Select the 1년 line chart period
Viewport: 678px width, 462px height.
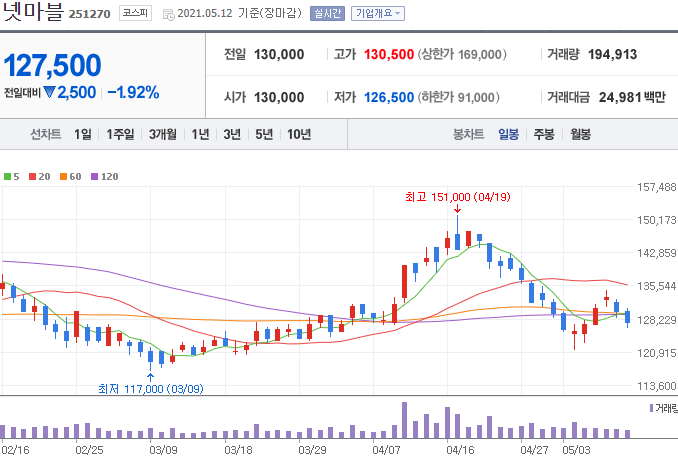coord(200,134)
